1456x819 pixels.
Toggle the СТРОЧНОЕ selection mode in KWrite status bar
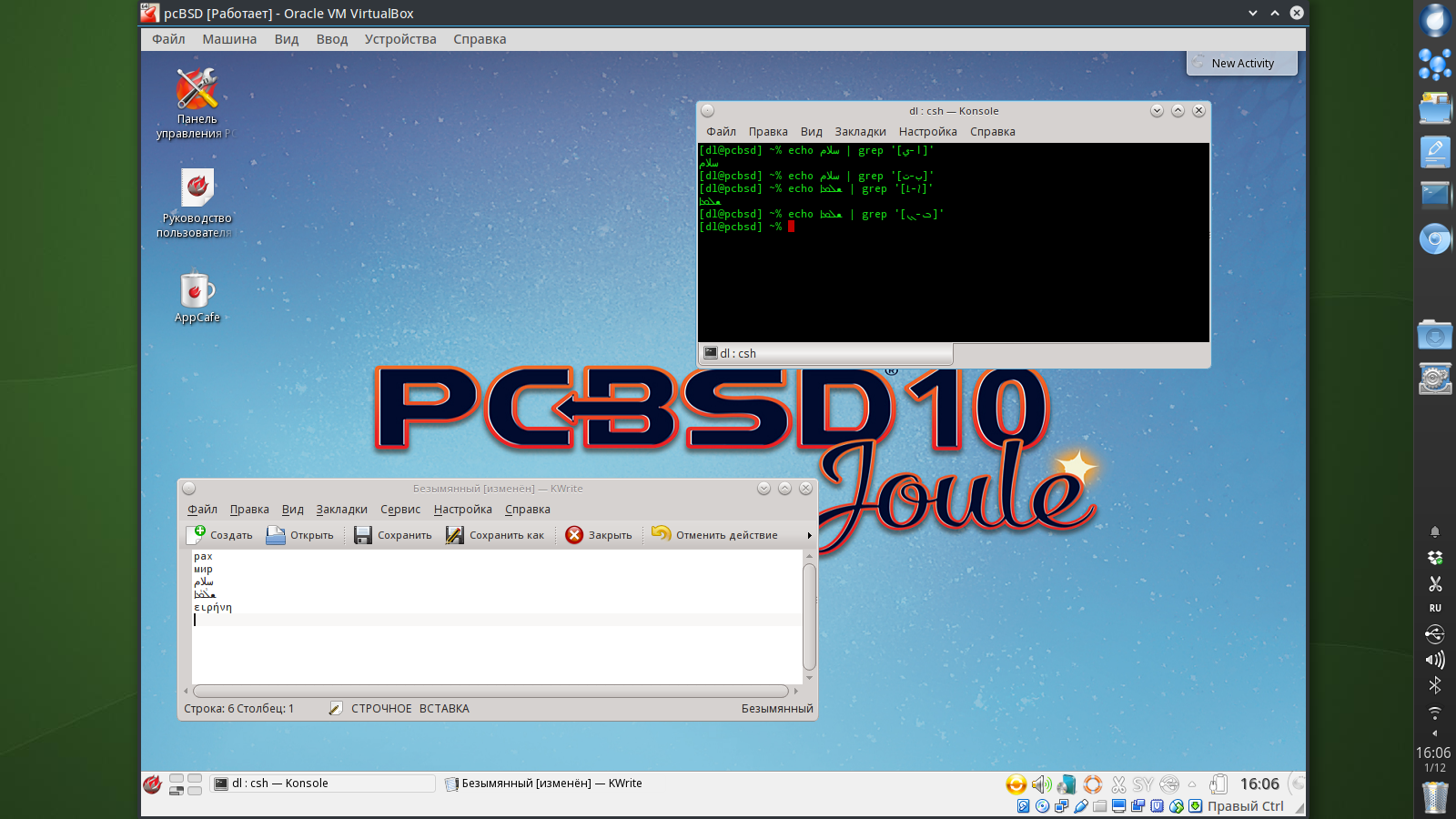[x=381, y=709]
